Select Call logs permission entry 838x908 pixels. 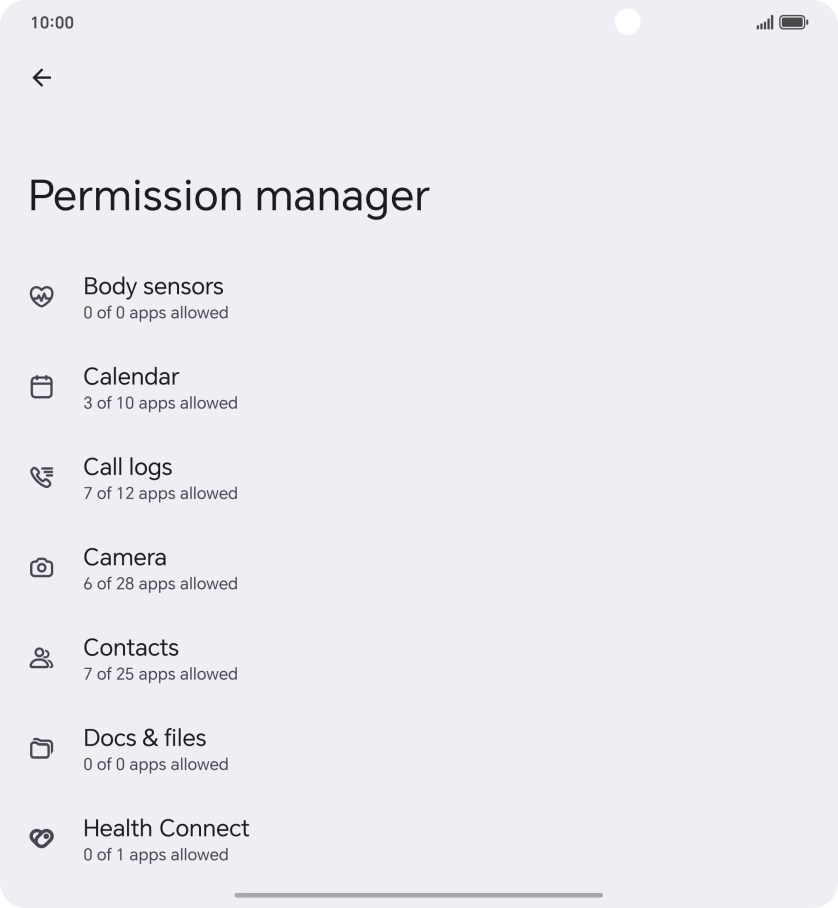coord(128,467)
